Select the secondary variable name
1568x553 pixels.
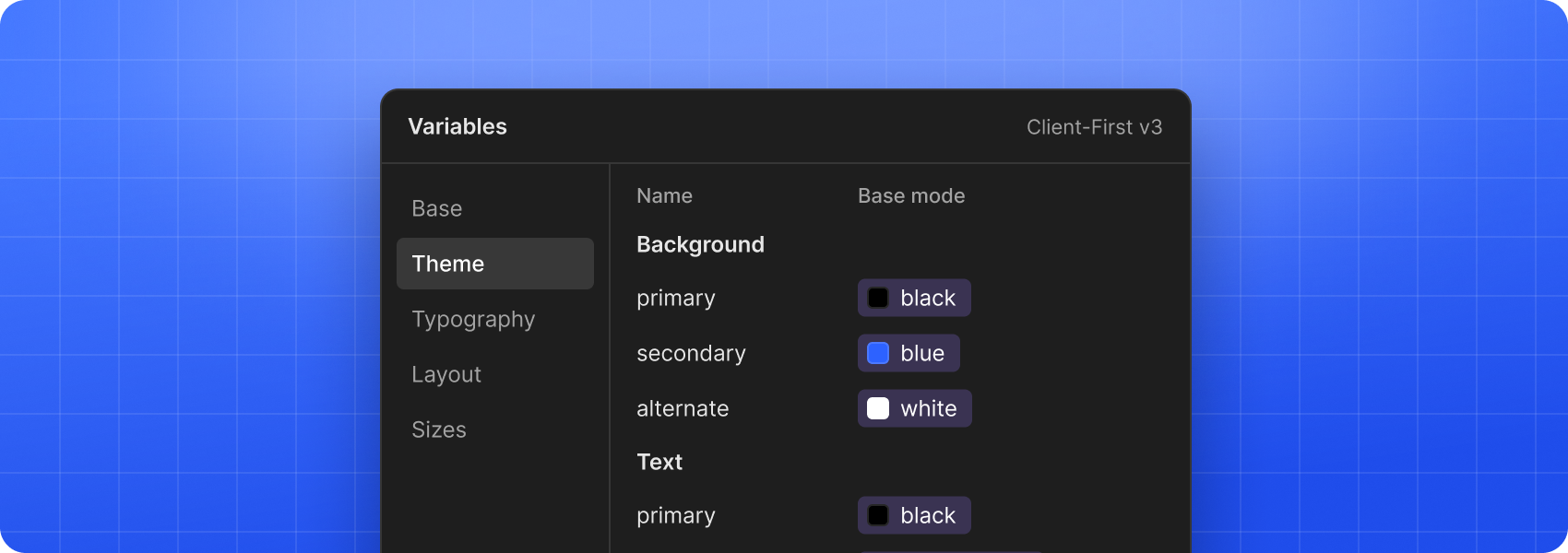click(x=691, y=354)
